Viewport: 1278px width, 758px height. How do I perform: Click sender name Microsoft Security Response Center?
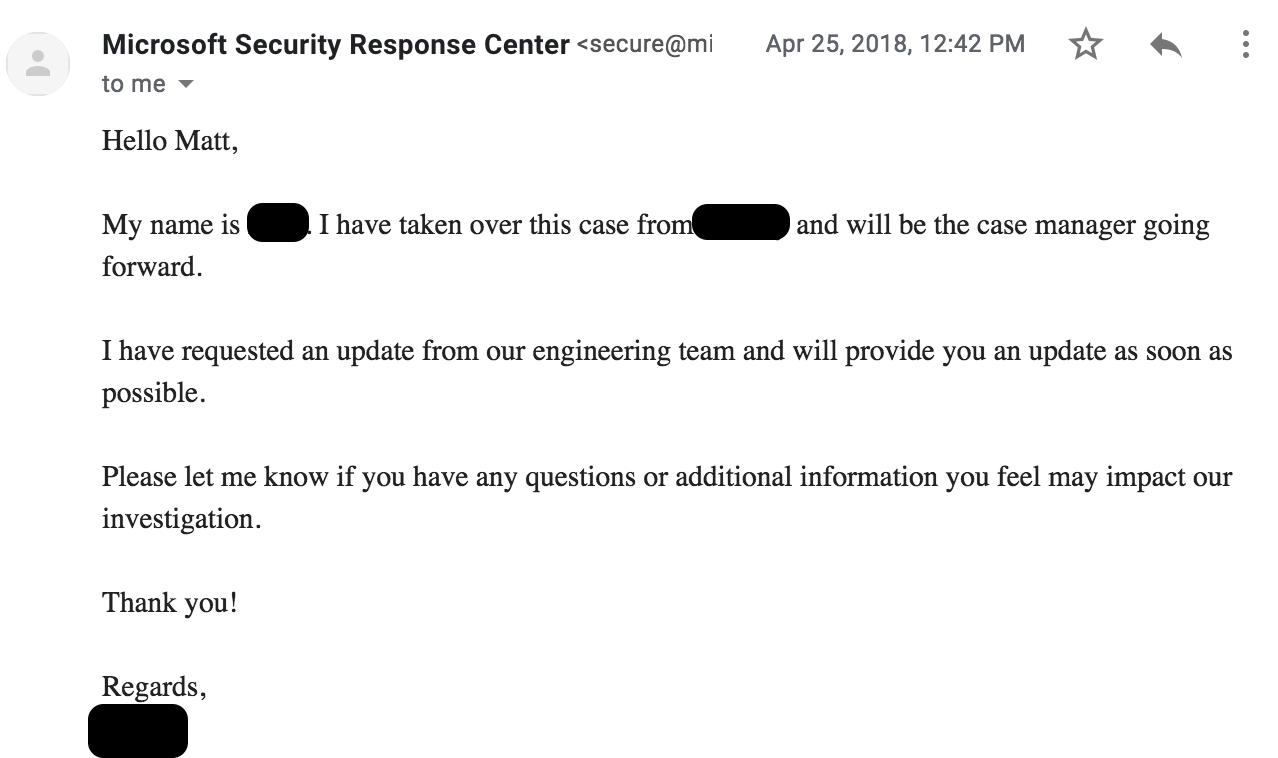[336, 44]
